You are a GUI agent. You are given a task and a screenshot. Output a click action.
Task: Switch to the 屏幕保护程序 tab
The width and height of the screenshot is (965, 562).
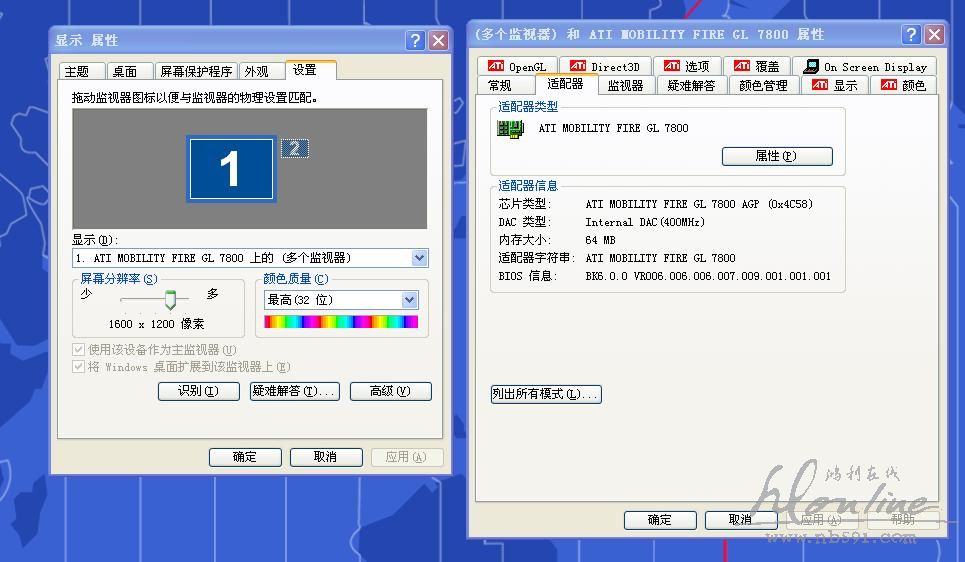[196, 72]
